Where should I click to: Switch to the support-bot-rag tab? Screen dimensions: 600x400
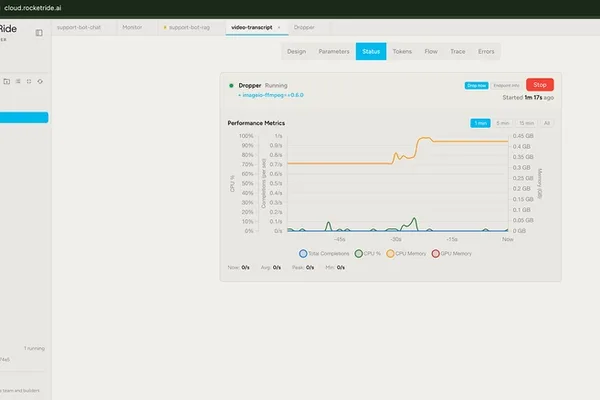(189, 27)
